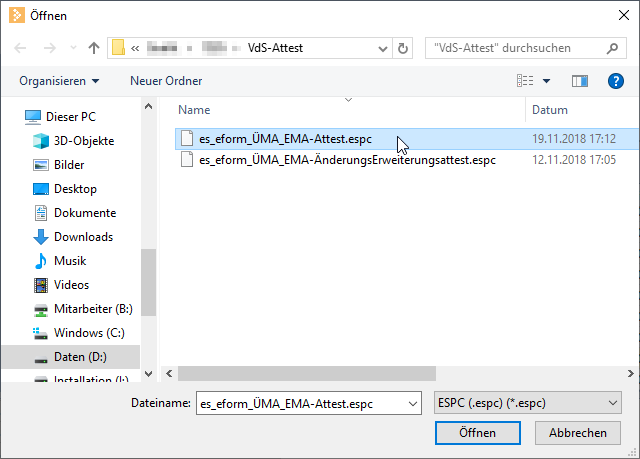Open the Organisieren menu
Screen dimensions: 640x459
pyautogui.click(x=59, y=81)
